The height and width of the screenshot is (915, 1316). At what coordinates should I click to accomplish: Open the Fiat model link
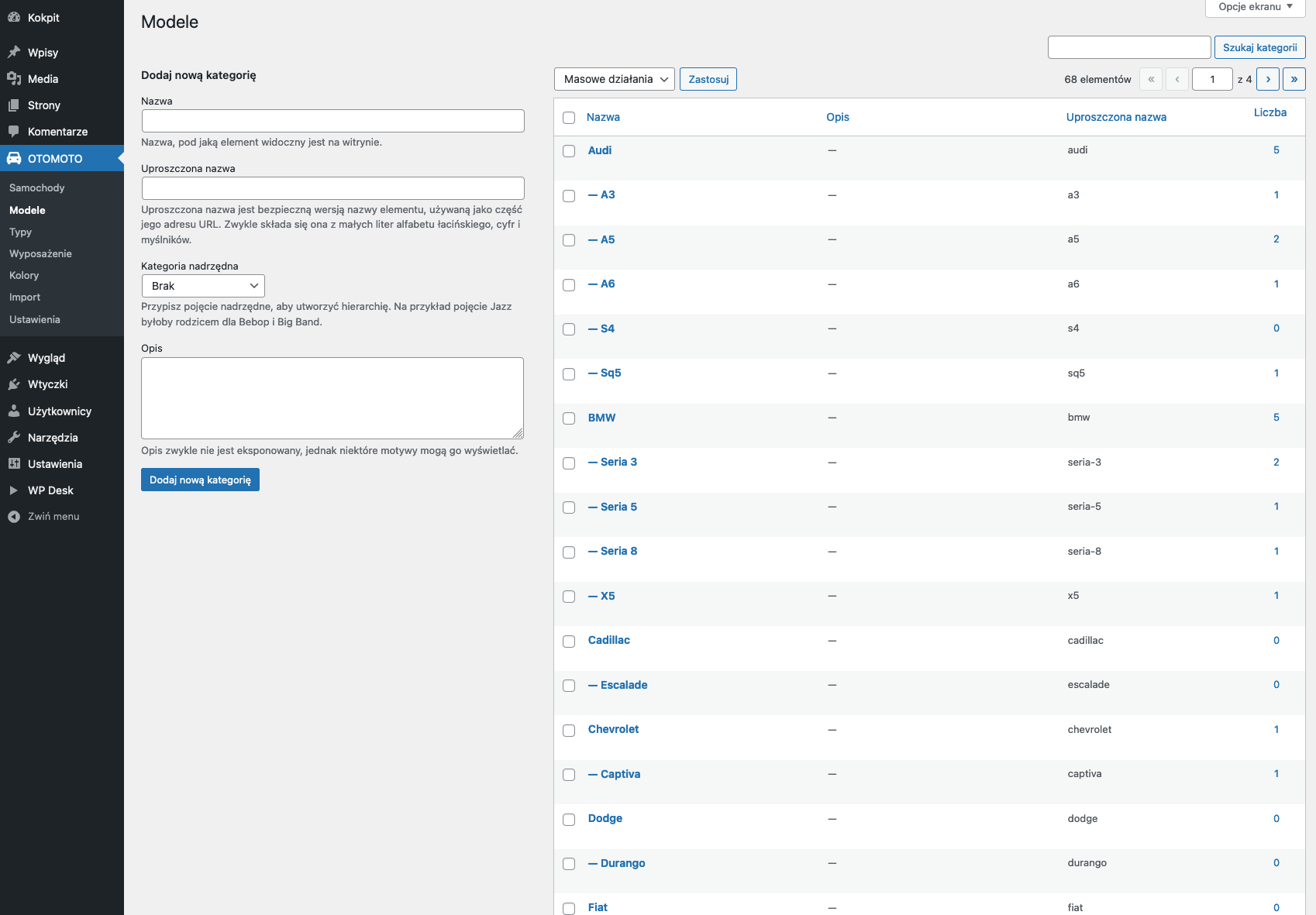tap(598, 907)
